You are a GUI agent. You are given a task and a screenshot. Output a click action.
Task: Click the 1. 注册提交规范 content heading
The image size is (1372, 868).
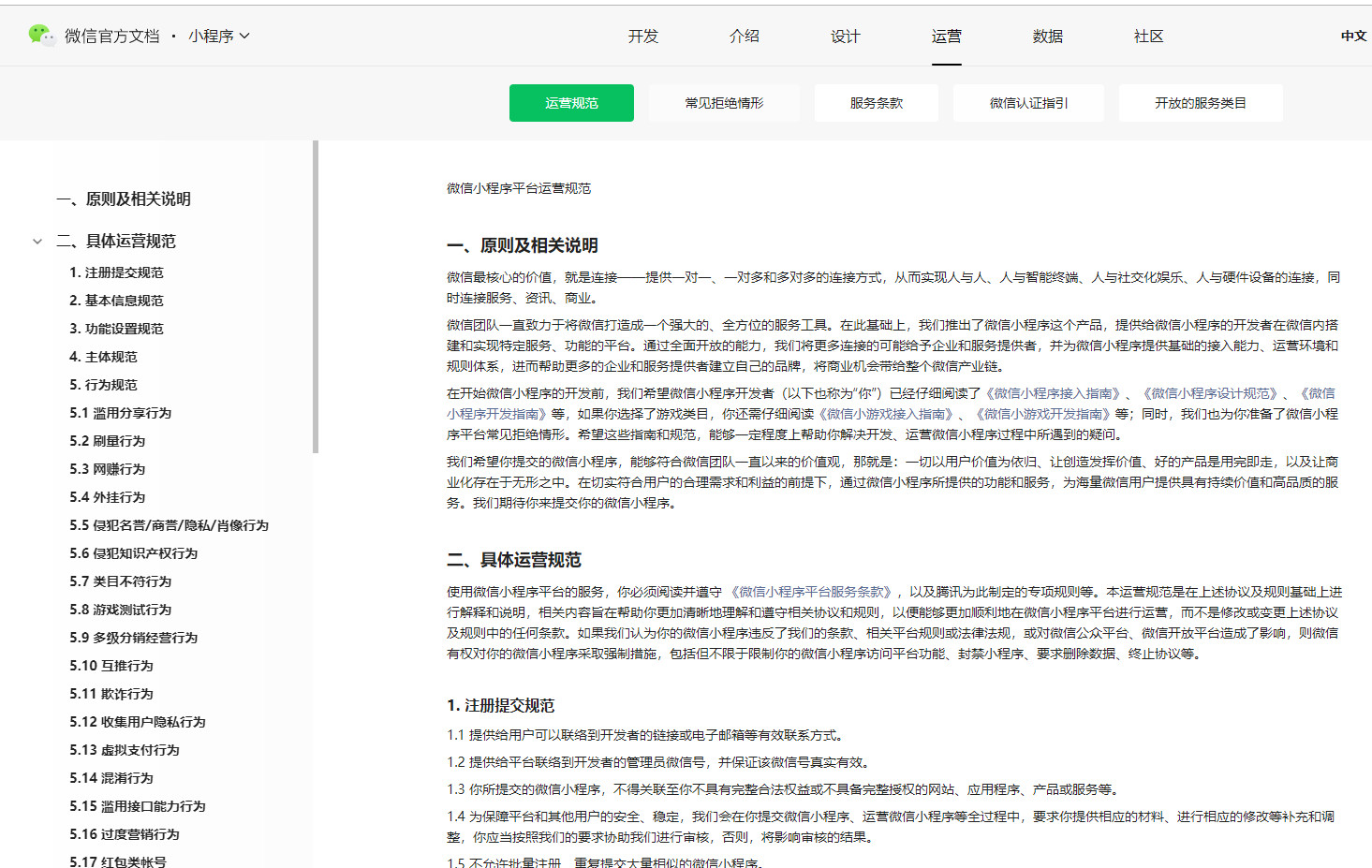[501, 705]
